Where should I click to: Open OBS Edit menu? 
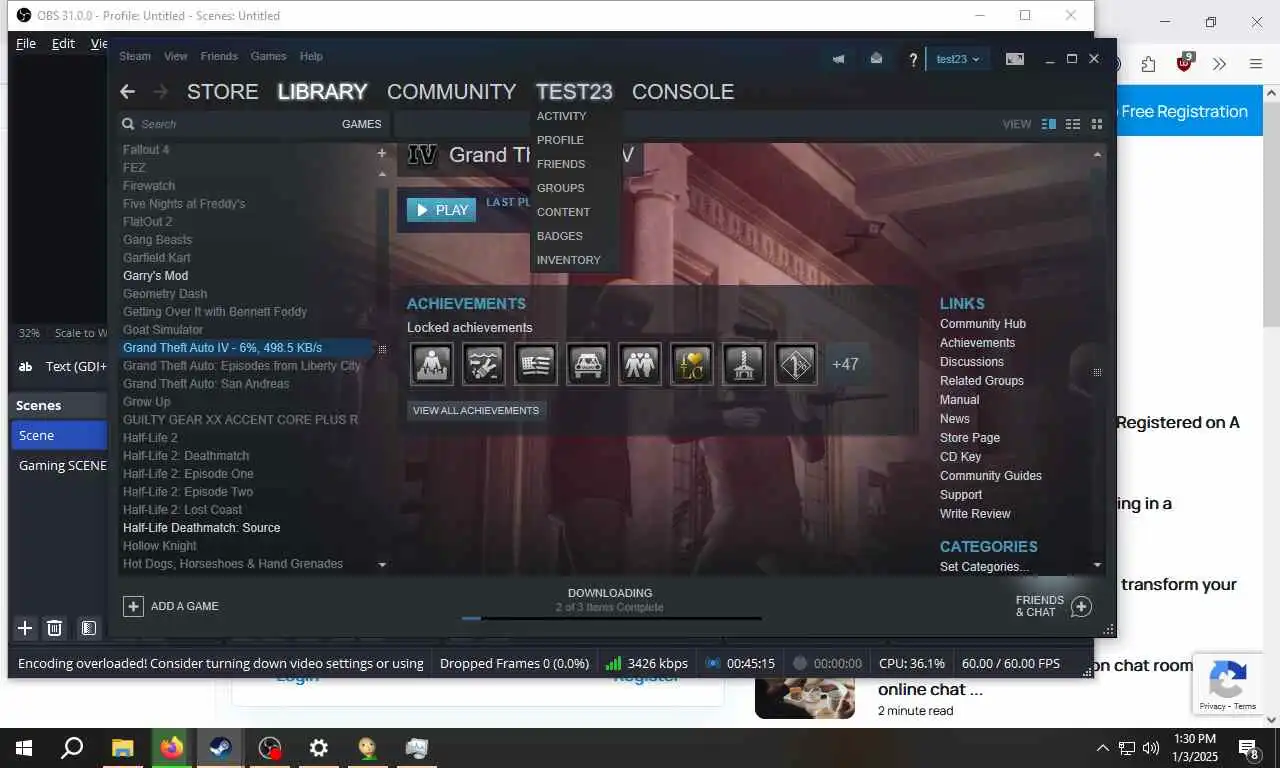63,43
